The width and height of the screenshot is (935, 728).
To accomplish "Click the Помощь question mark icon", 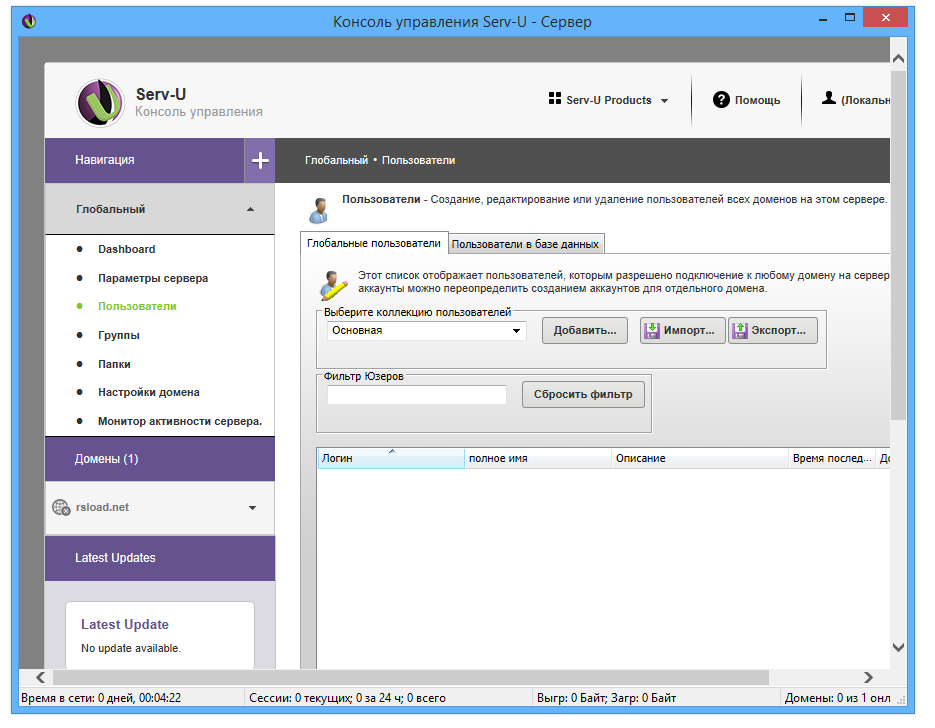I will 721,100.
